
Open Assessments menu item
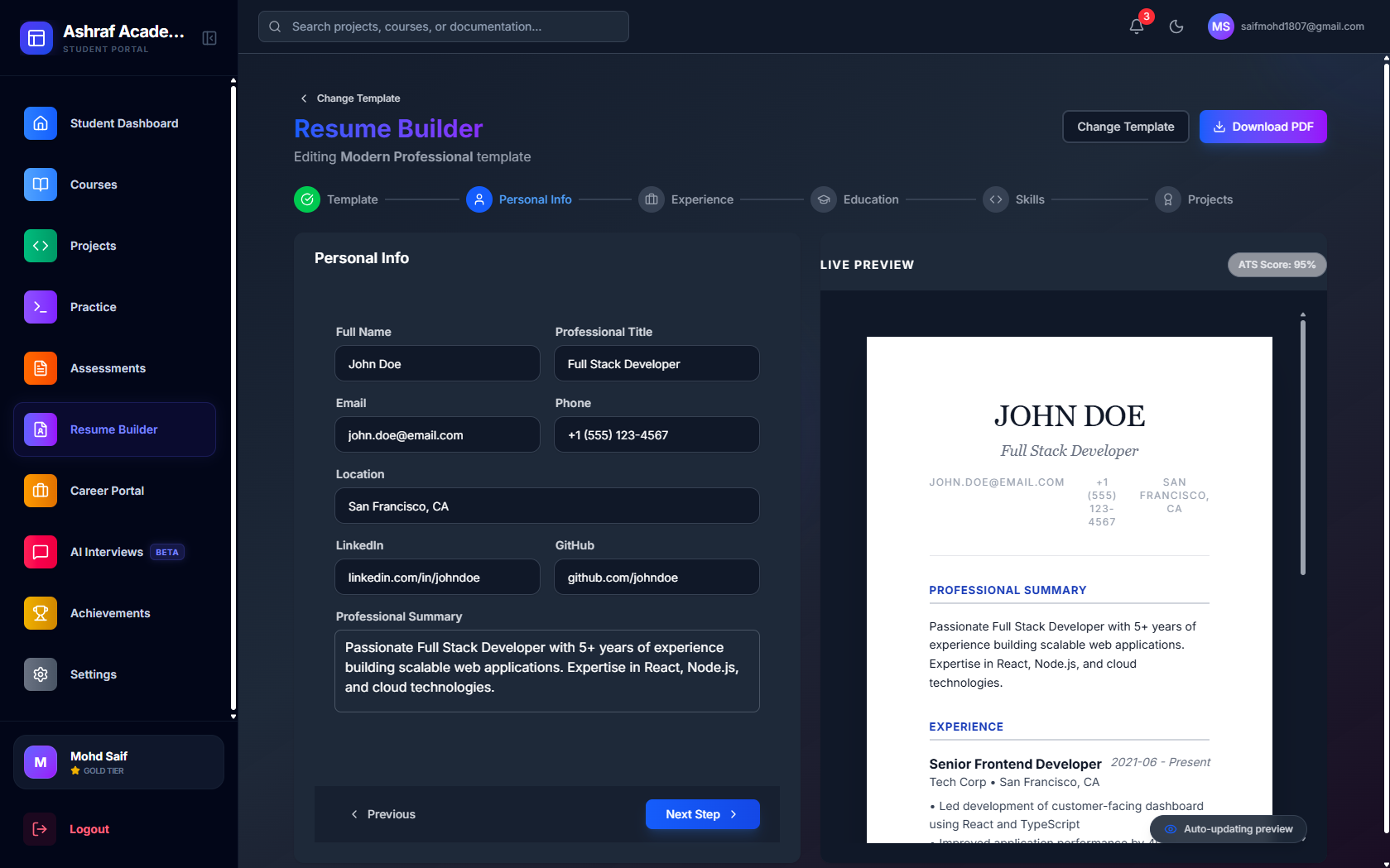(114, 368)
